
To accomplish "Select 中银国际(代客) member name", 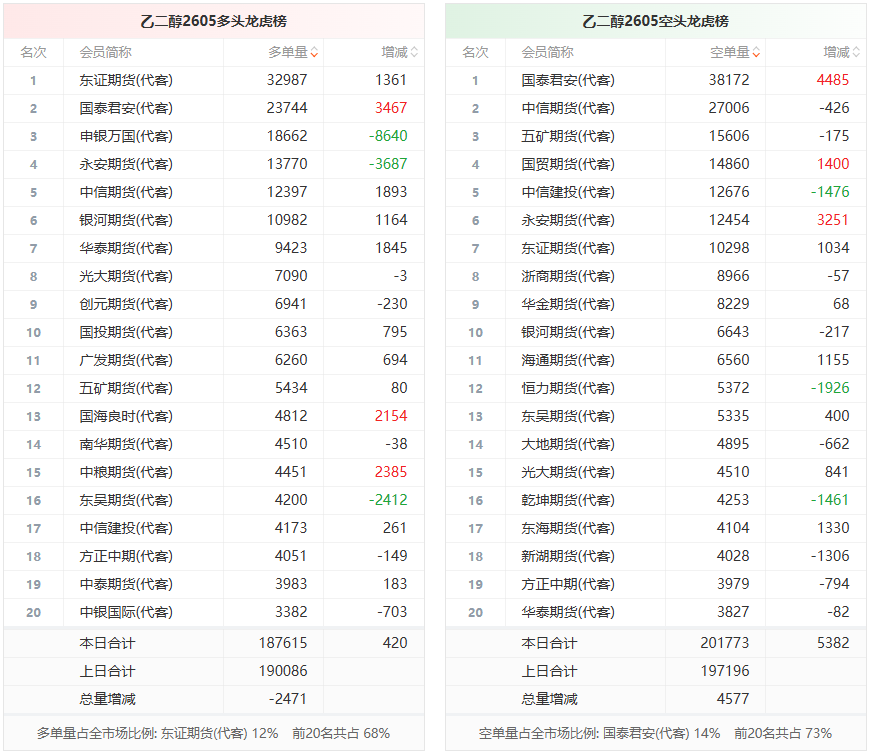I will tap(126, 612).
